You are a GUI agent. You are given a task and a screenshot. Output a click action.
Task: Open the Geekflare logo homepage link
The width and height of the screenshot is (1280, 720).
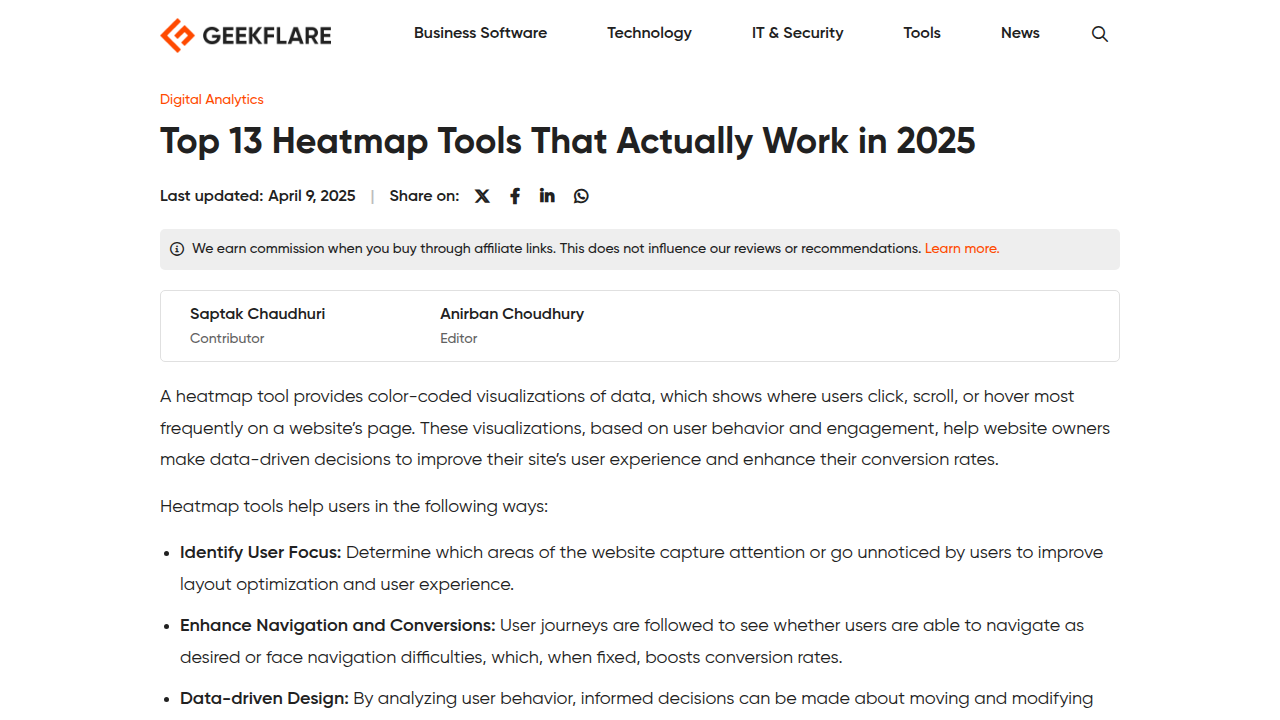246,35
